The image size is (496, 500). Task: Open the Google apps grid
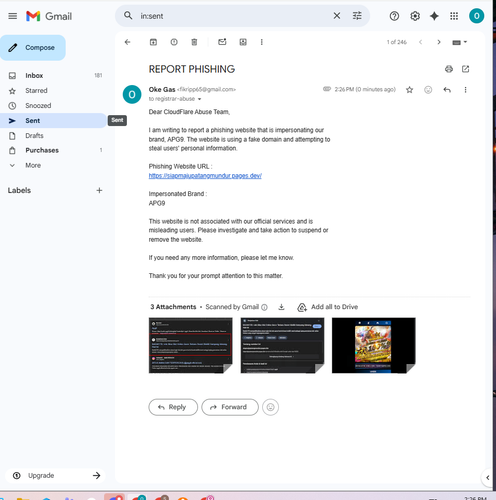[x=454, y=16]
